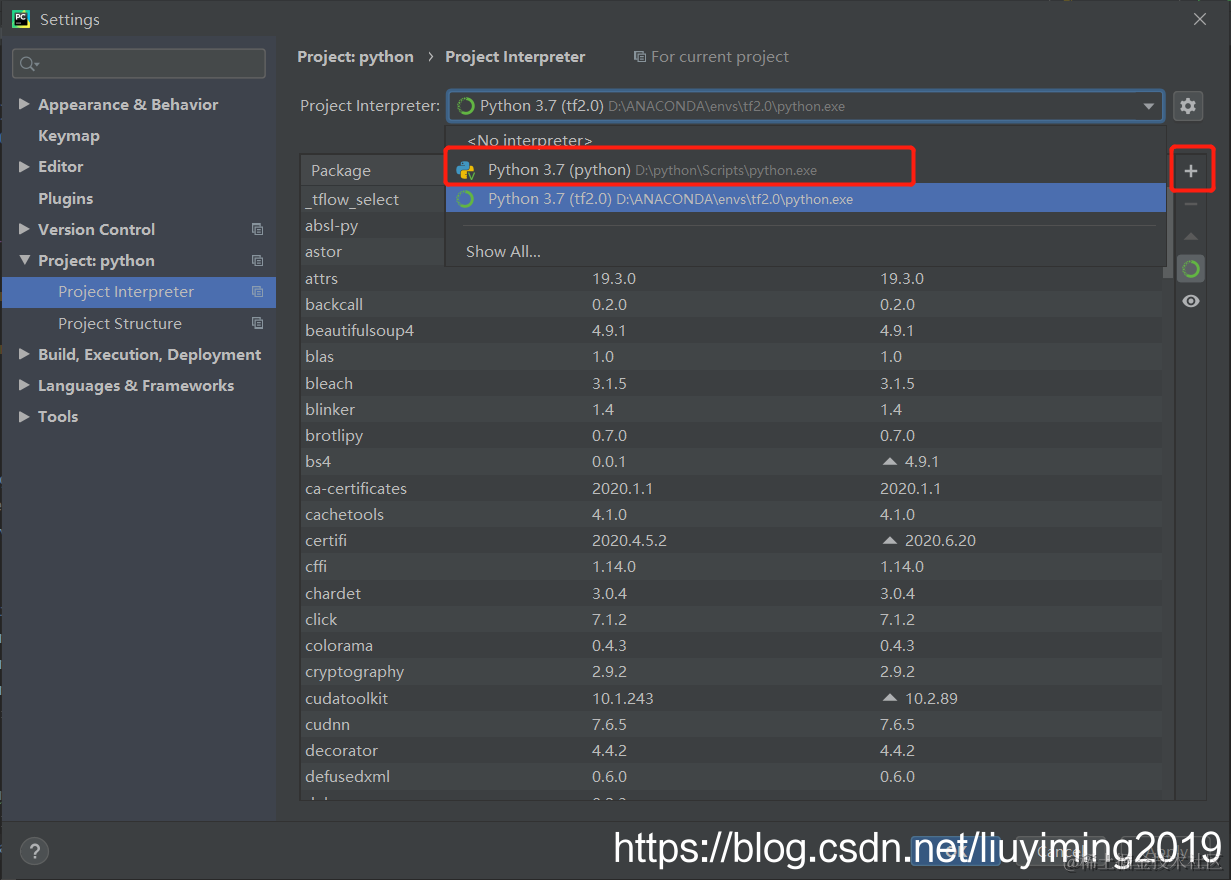This screenshot has width=1231, height=880.
Task: Select the cudnn package row
Action: [x=732, y=724]
